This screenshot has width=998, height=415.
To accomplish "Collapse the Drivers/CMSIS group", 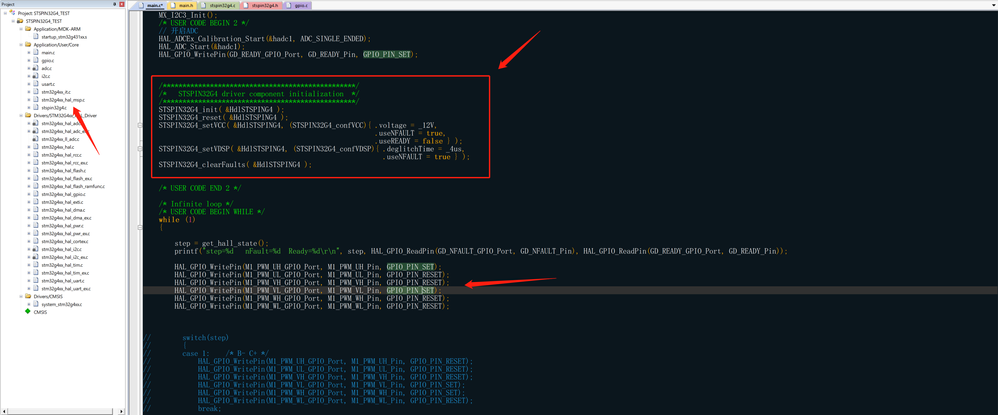I will (x=21, y=296).
